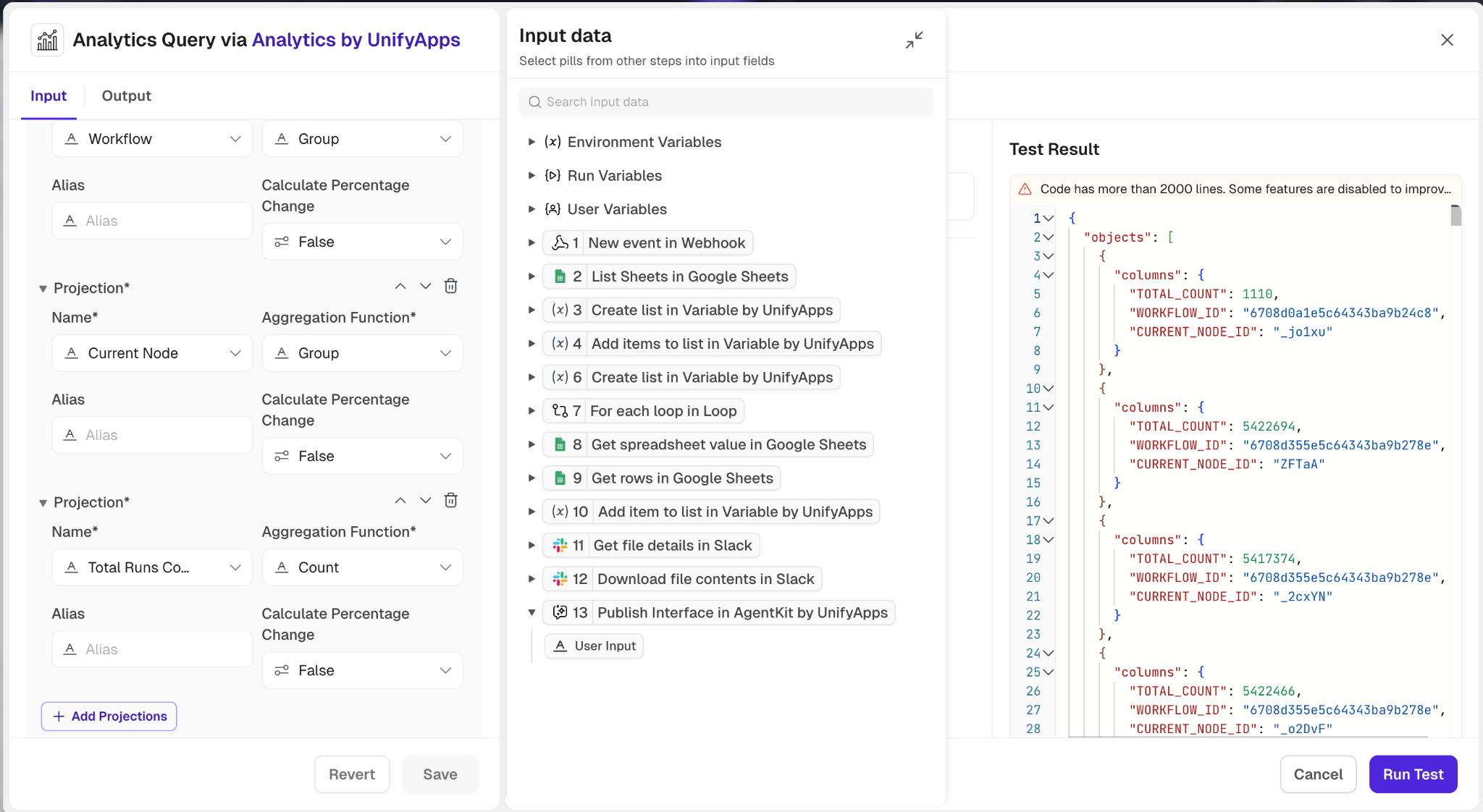Delete the Current Node projection via trash icon

(x=450, y=286)
